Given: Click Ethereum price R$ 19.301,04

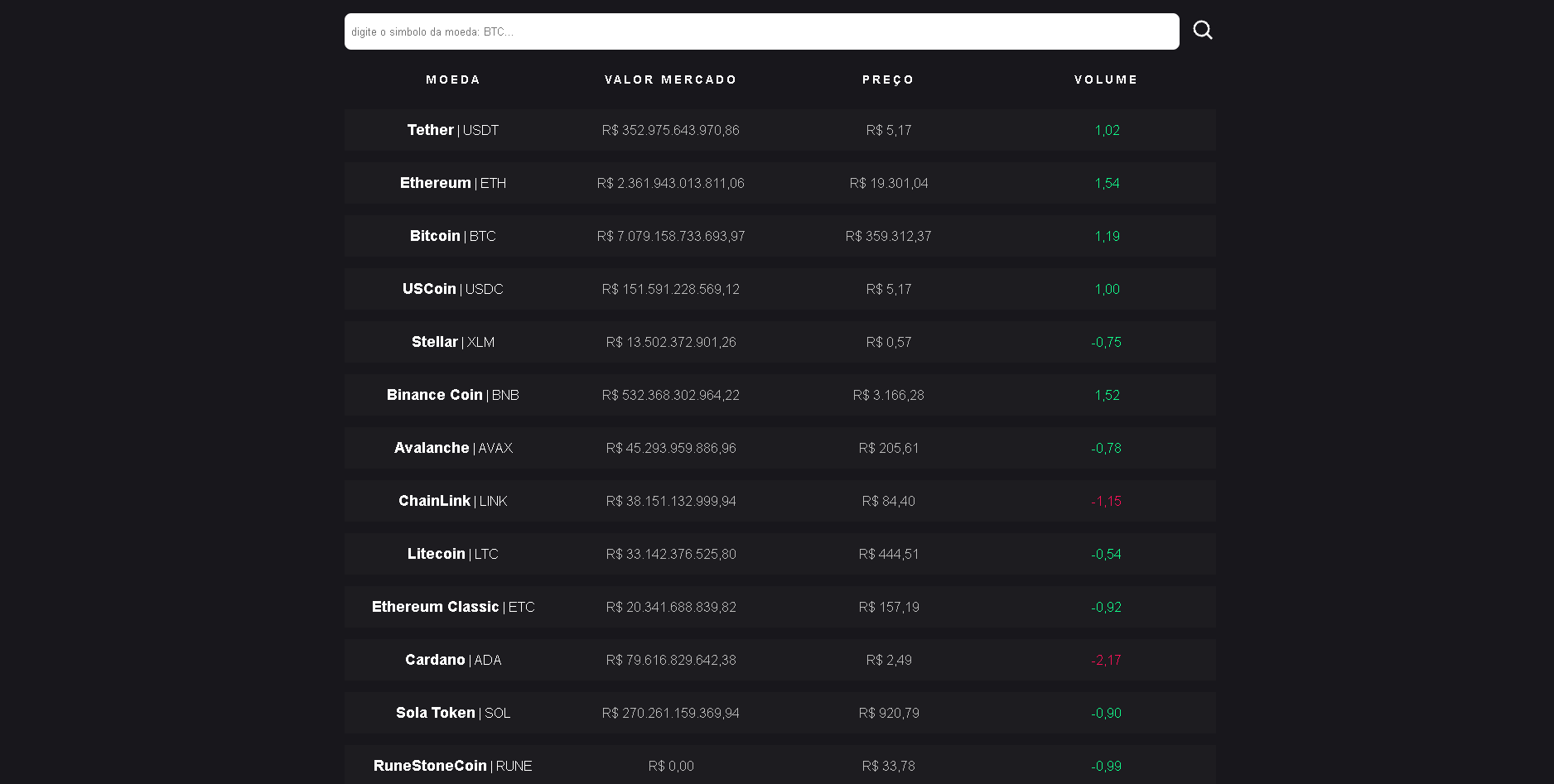Looking at the screenshot, I should pos(889,183).
